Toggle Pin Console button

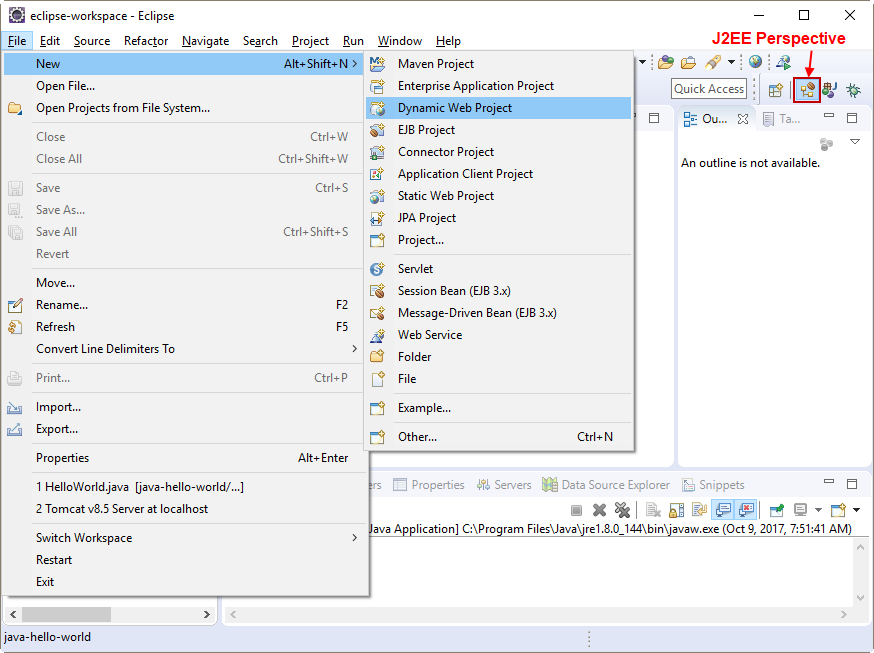[776, 510]
